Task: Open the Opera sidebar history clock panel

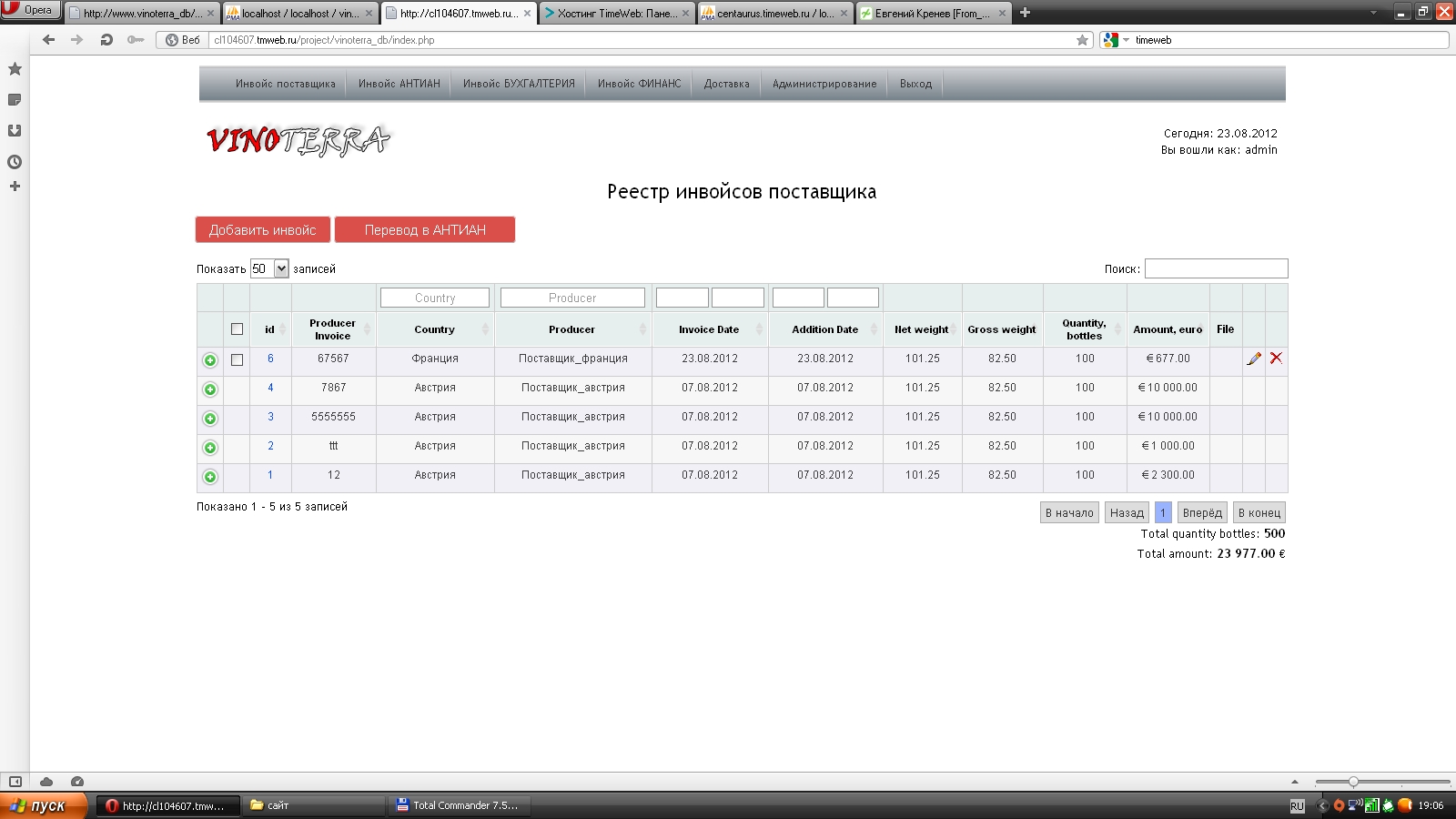Action: (x=15, y=162)
